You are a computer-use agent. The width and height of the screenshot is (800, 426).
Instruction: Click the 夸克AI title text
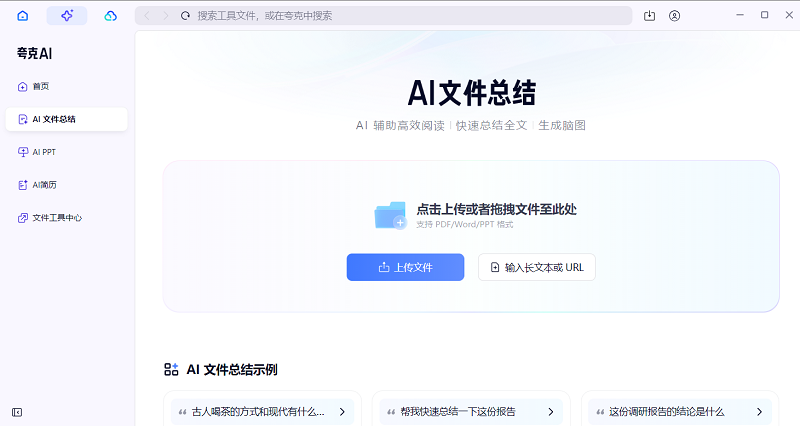tap(34, 54)
